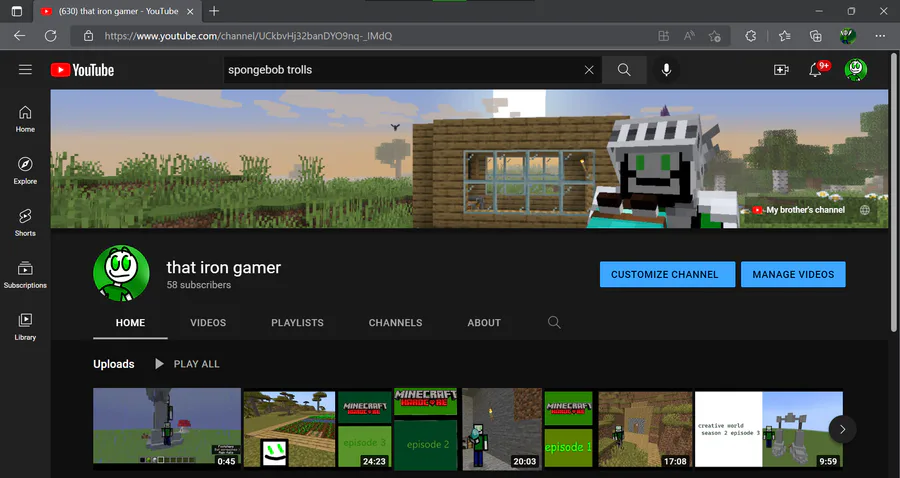The width and height of the screenshot is (900, 478).
Task: Open a new browser tab
Action: click(x=214, y=11)
